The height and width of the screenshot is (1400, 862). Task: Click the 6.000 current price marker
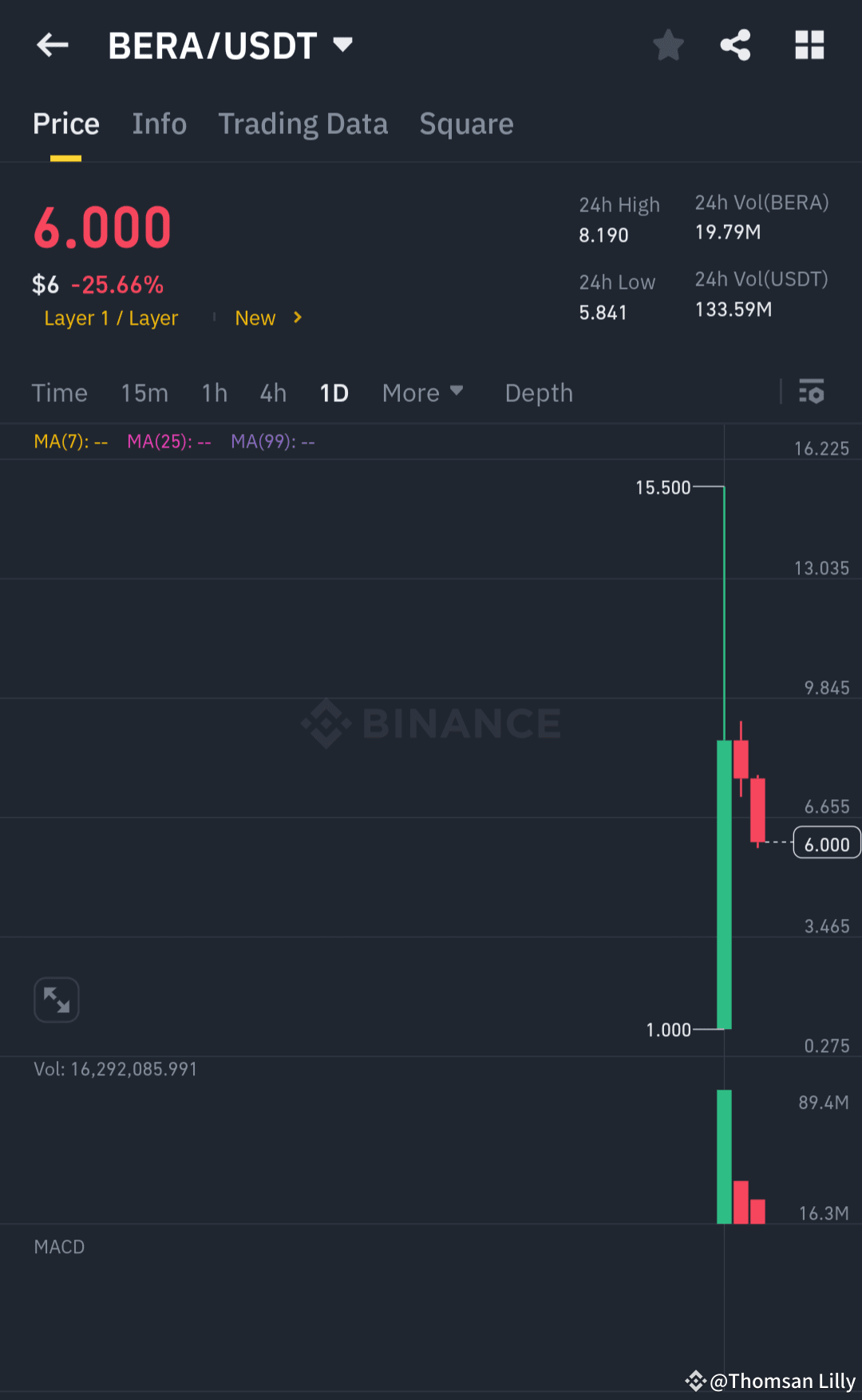coord(827,843)
